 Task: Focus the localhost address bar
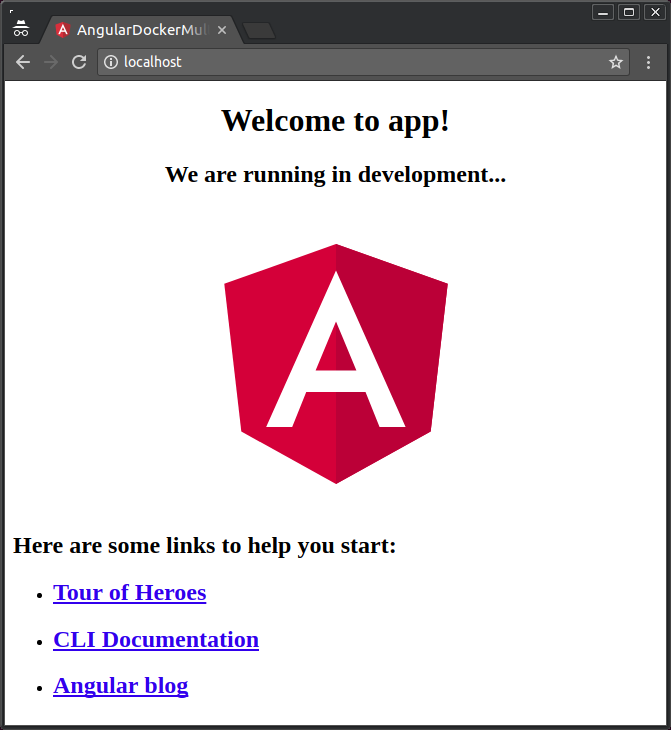tap(363, 62)
